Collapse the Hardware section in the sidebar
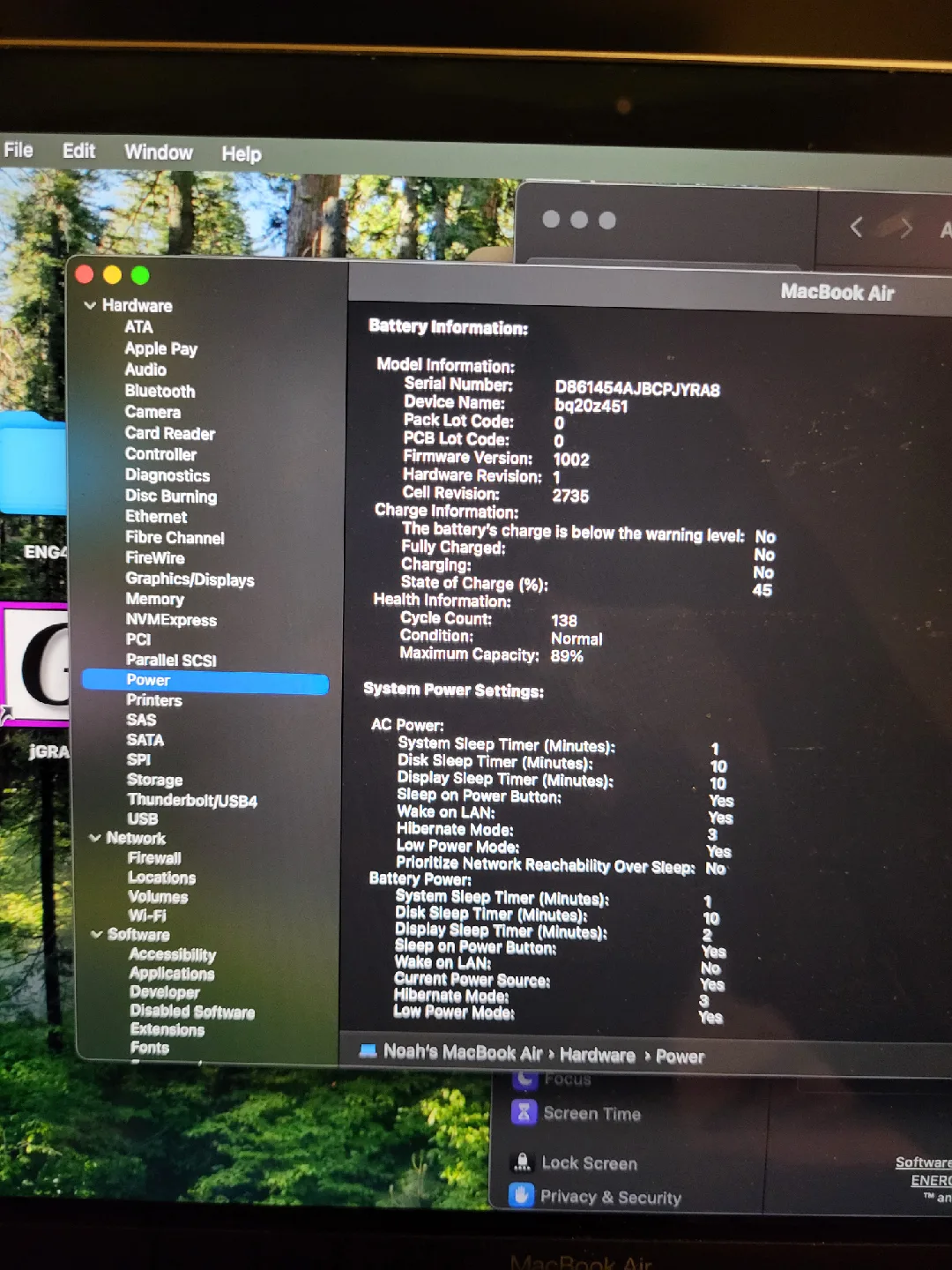952x1270 pixels. 92,305
